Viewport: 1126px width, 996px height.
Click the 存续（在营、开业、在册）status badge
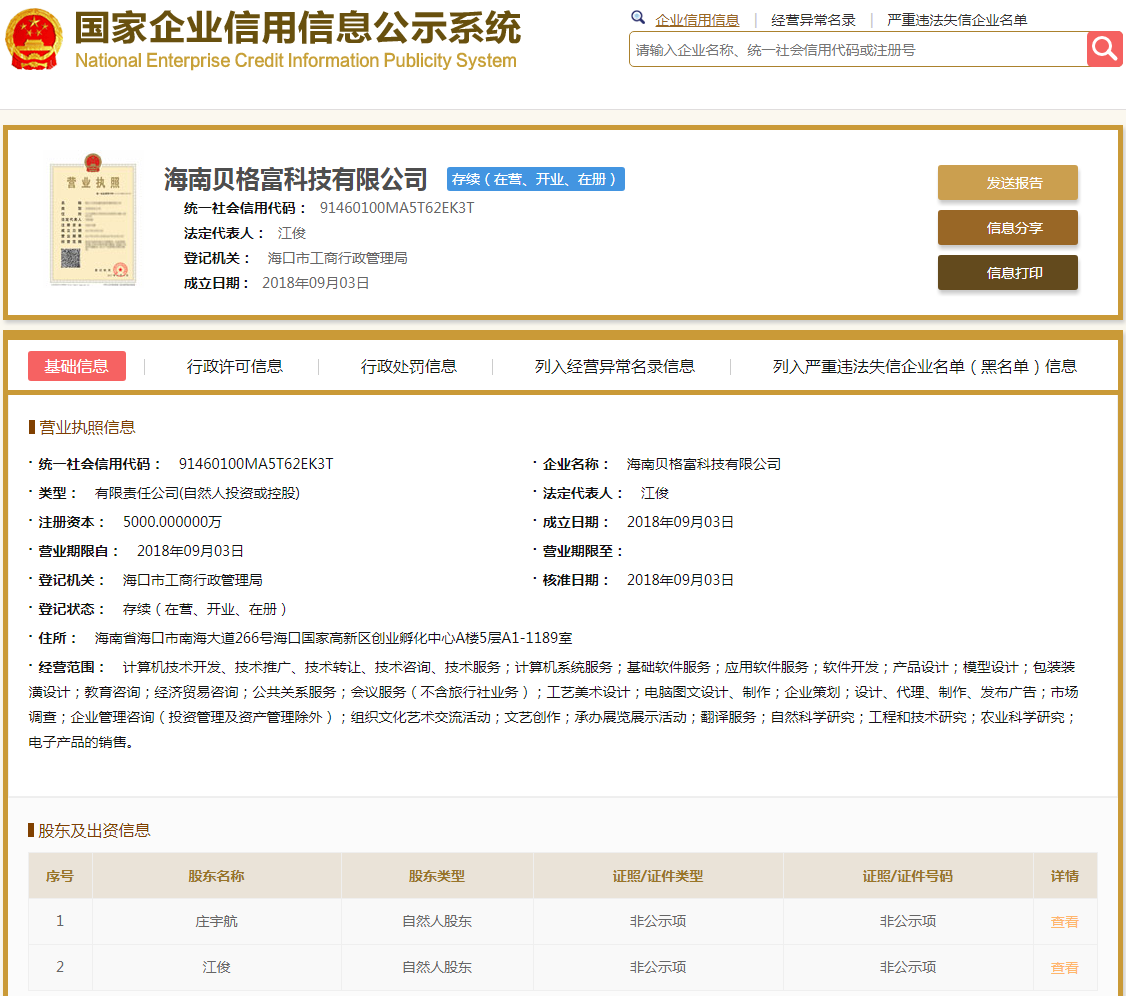535,179
